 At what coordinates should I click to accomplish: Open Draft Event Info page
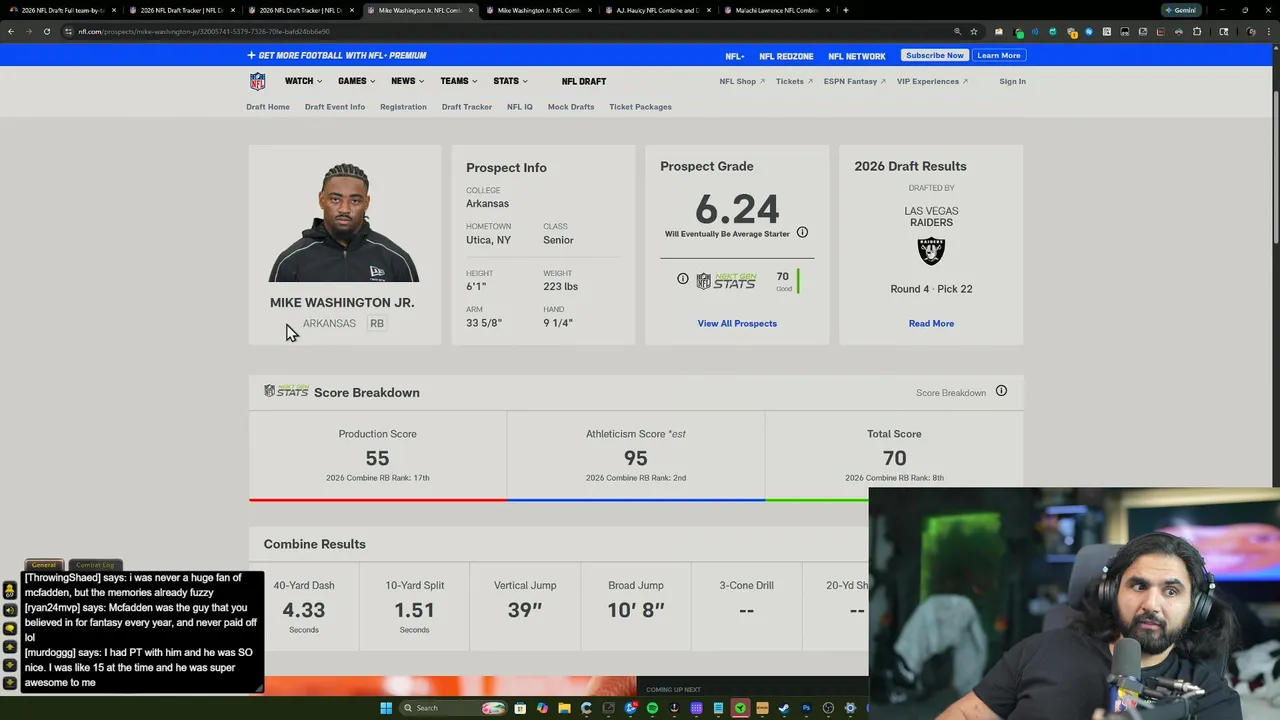pos(335,107)
